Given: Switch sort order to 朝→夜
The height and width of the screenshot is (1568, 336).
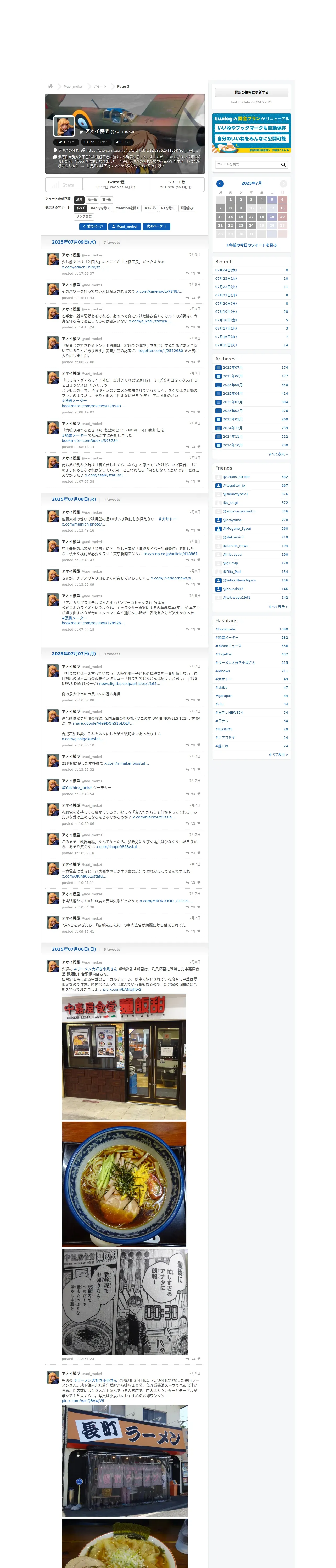Looking at the screenshot, I should (92, 200).
